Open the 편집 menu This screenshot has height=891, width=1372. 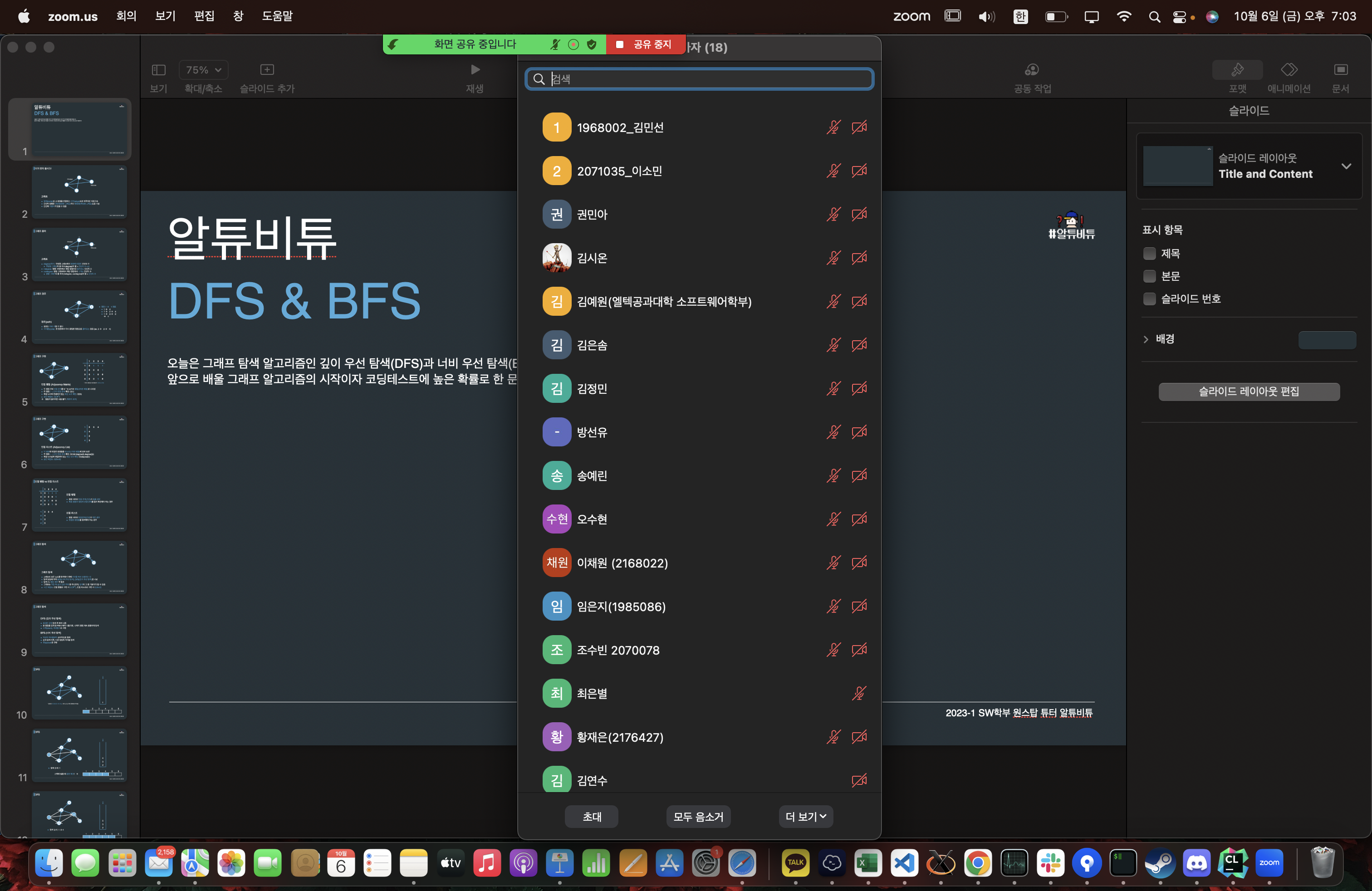click(204, 16)
